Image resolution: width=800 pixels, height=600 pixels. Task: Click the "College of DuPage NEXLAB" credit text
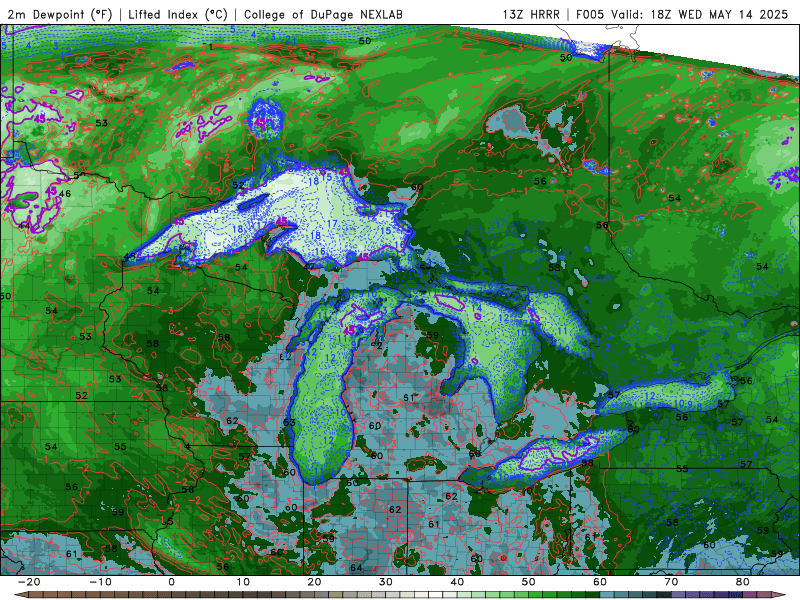click(x=323, y=14)
